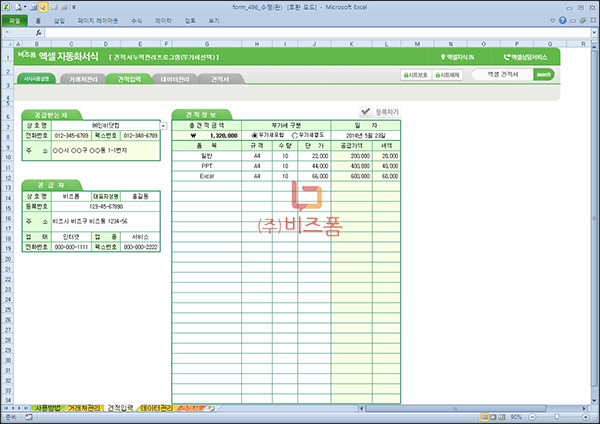Viewport: 600px width, 424px height.
Task: Minimize the ribbon with the caret icon
Action: (x=552, y=21)
